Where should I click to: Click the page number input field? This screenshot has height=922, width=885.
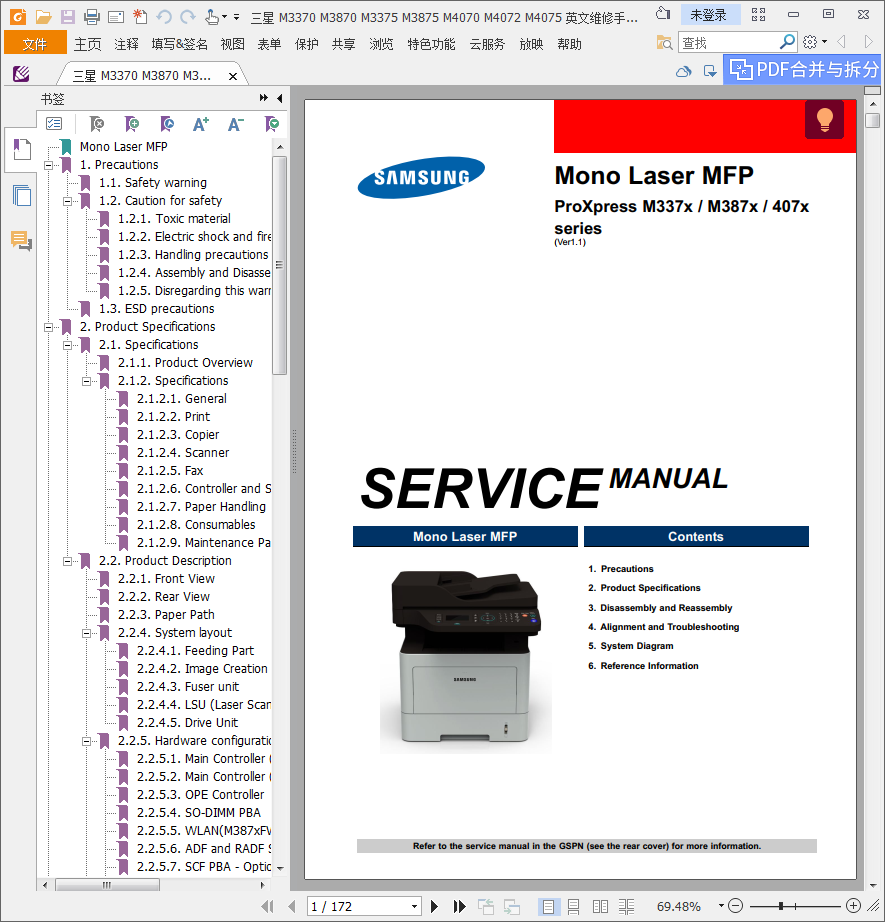358,906
